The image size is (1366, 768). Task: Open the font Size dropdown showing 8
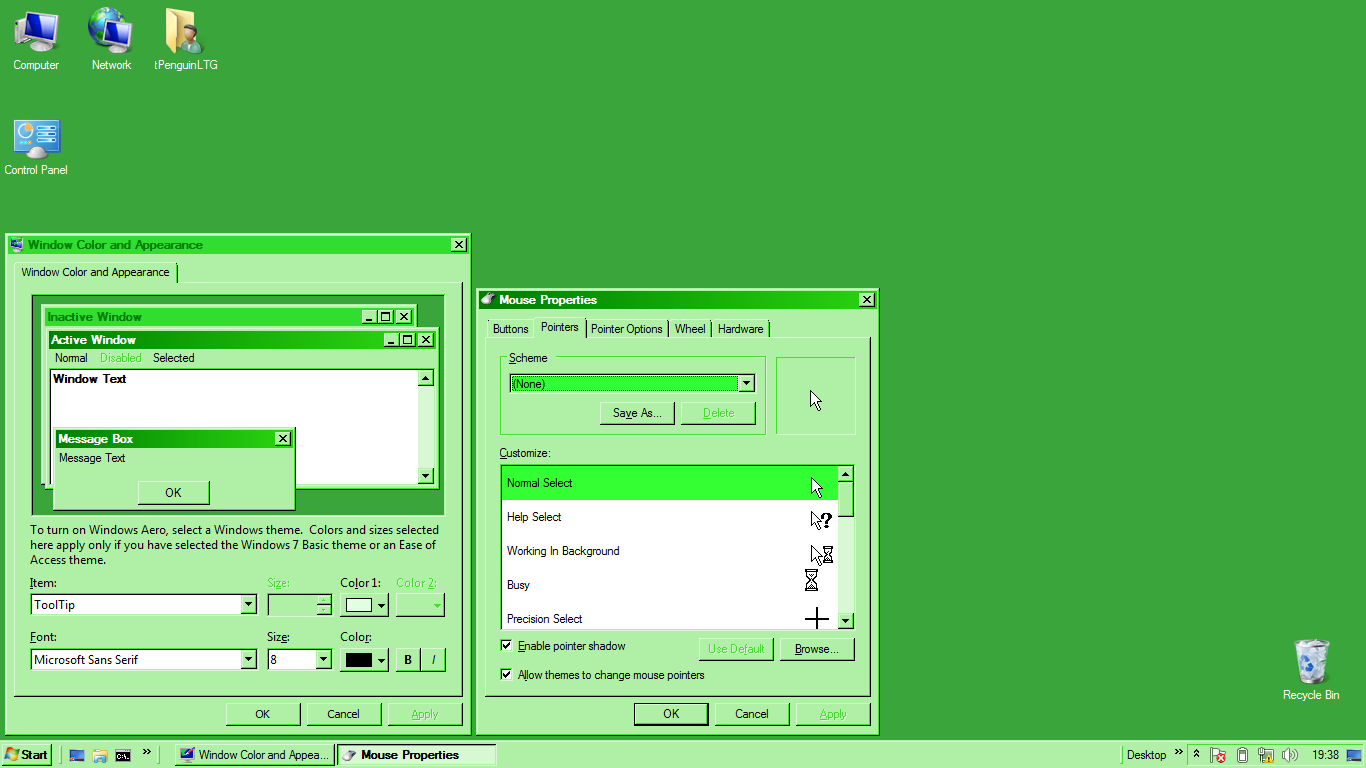point(323,660)
